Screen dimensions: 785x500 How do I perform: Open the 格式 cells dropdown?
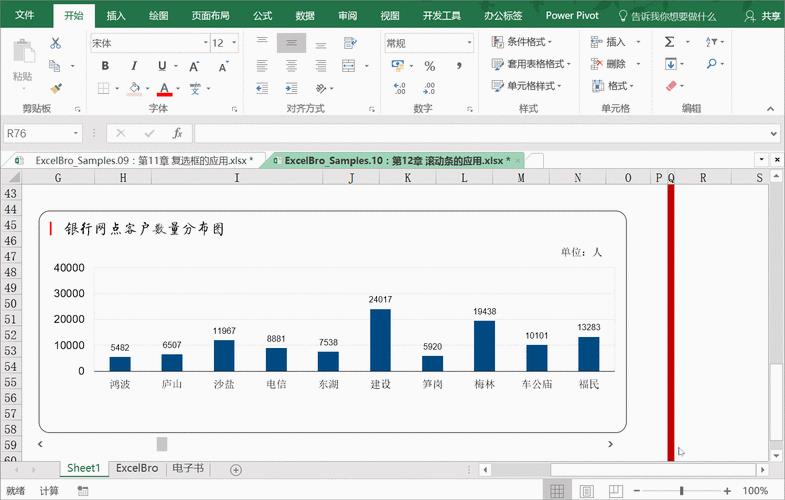[x=613, y=86]
